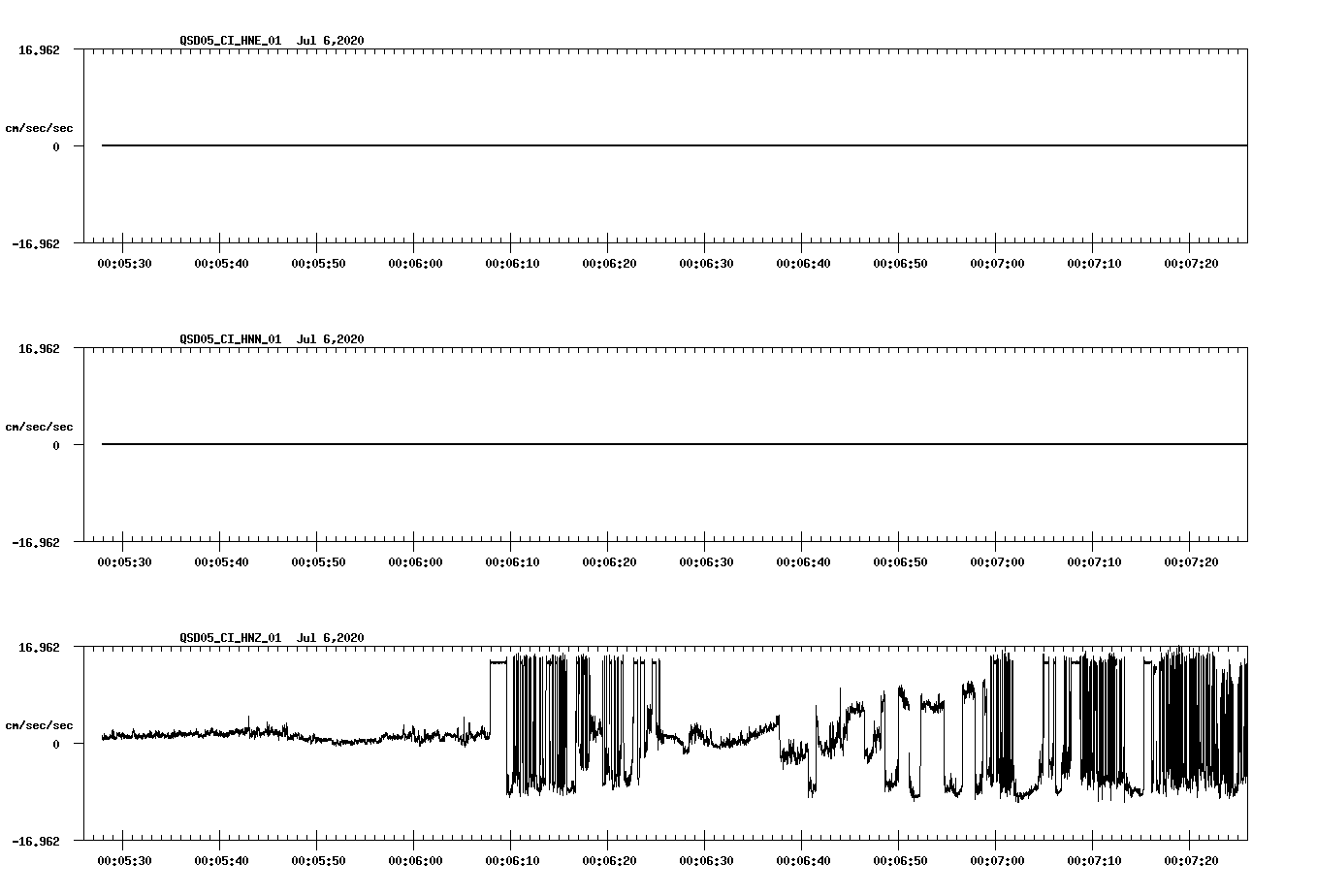Click 00:06:20 tick label on HNN plot

[x=609, y=562]
